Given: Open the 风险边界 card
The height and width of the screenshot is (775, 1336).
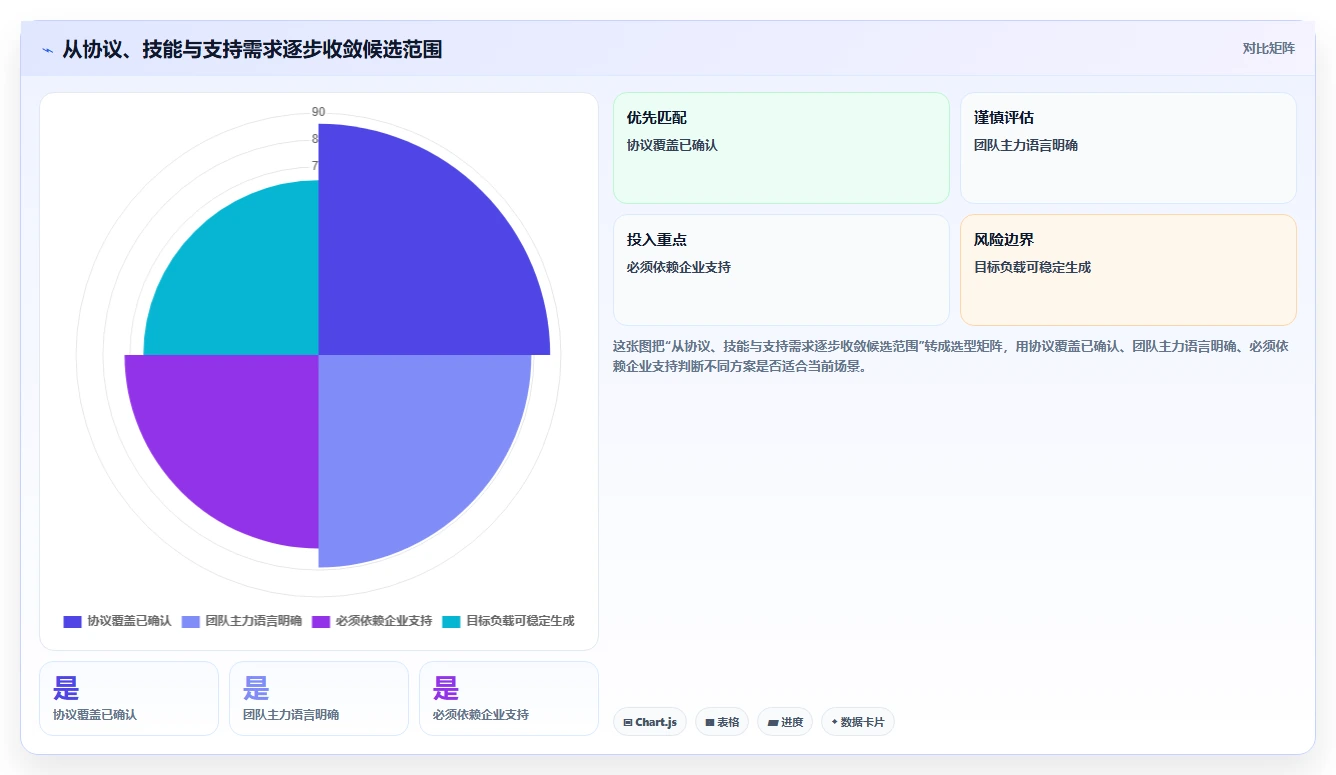Looking at the screenshot, I should (1128, 270).
